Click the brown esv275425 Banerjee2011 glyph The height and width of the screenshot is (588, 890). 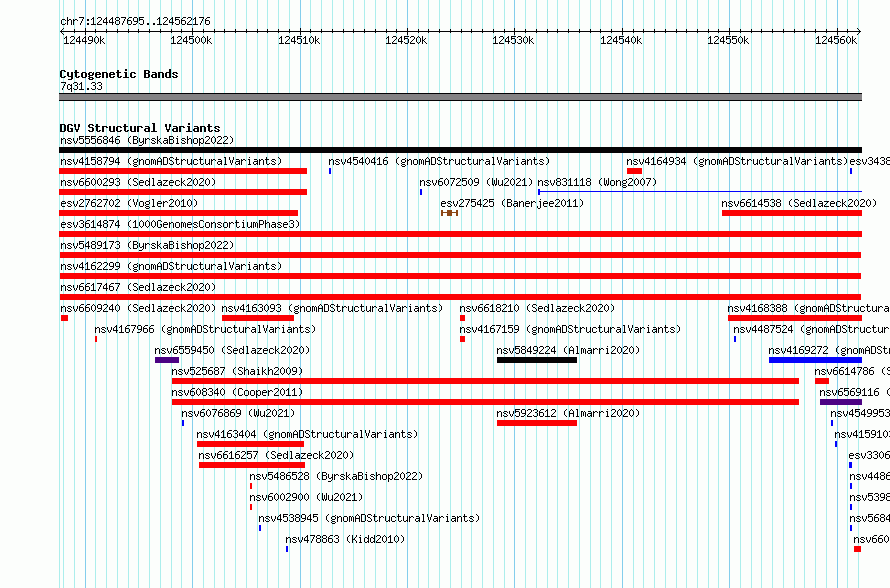click(450, 213)
